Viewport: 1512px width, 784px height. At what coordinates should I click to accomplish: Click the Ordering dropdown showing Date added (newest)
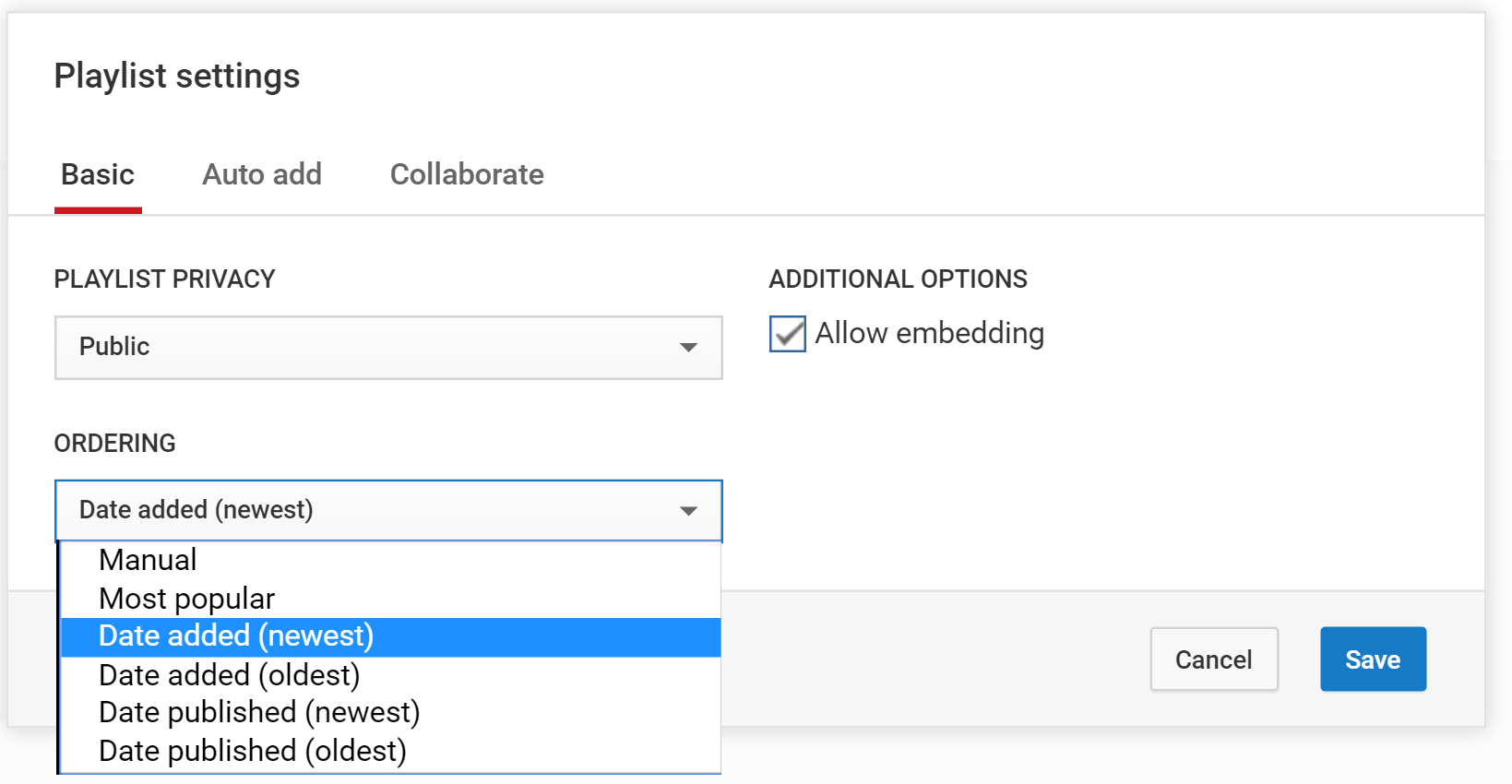tap(388, 510)
